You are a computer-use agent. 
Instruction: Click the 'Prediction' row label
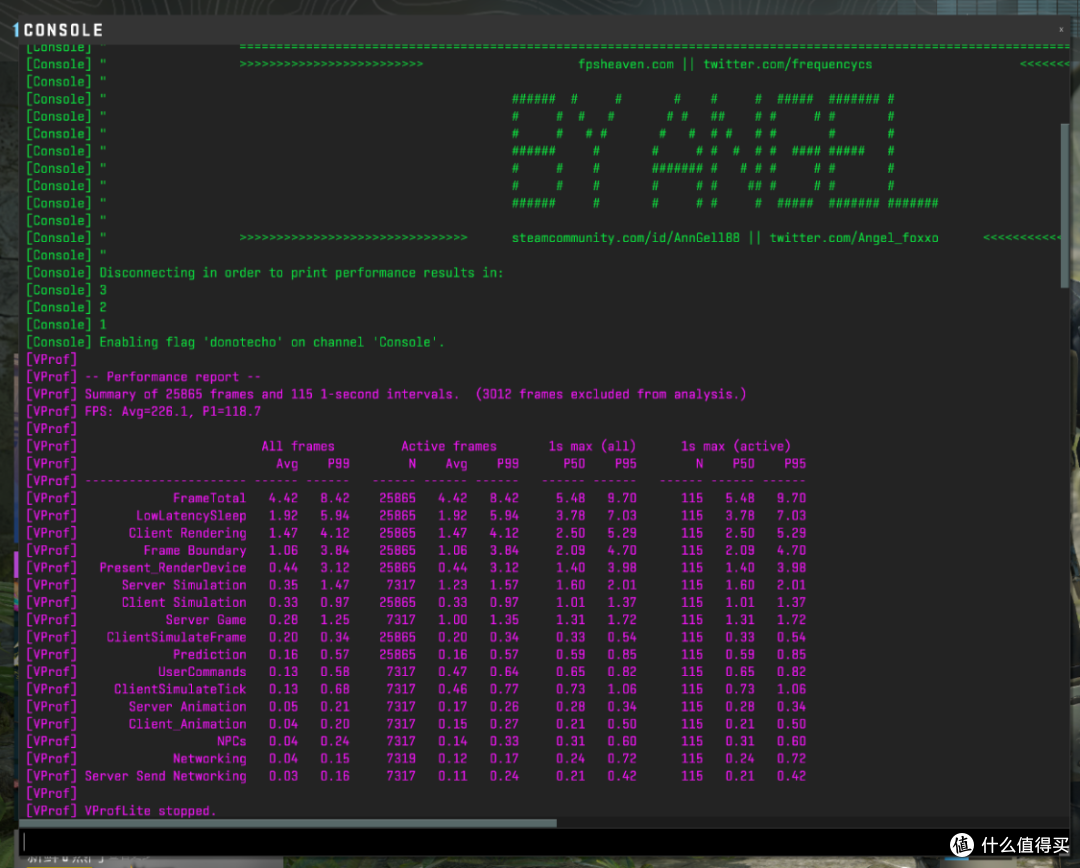point(209,654)
